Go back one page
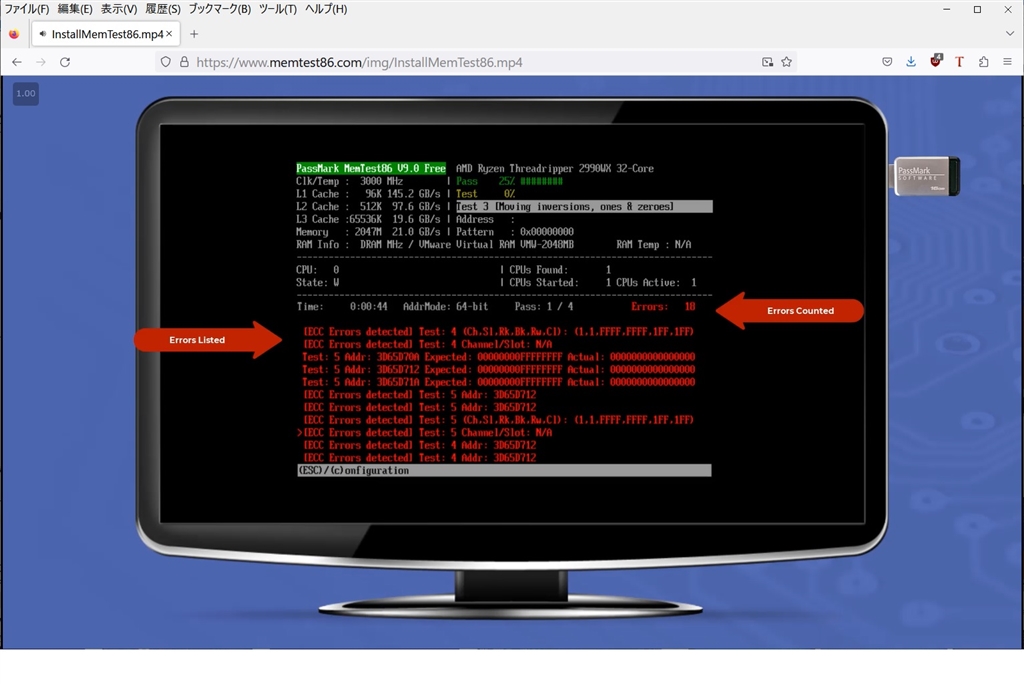This screenshot has height=684, width=1024. [17, 62]
